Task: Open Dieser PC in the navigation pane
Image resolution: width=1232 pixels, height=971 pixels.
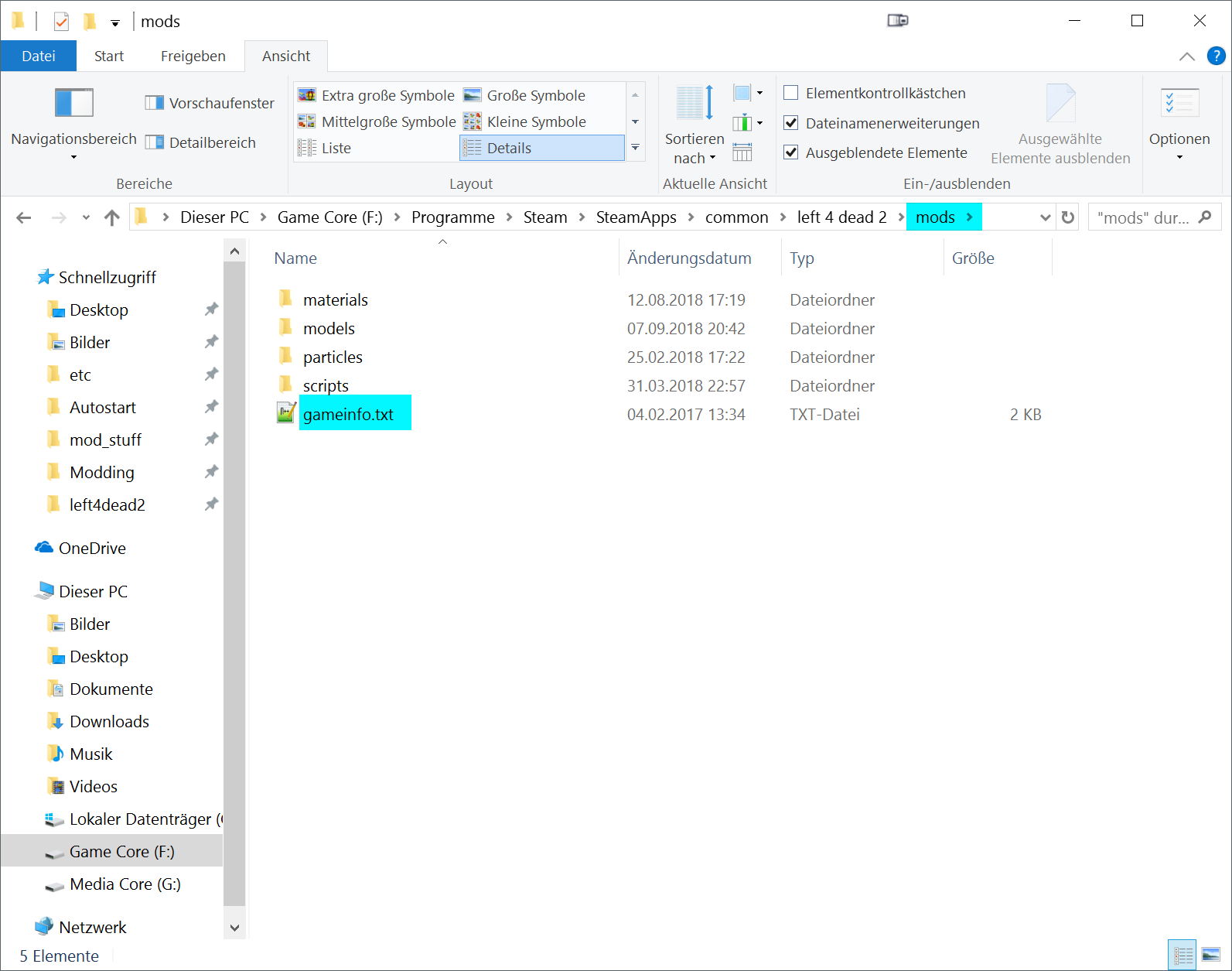Action: tap(94, 591)
